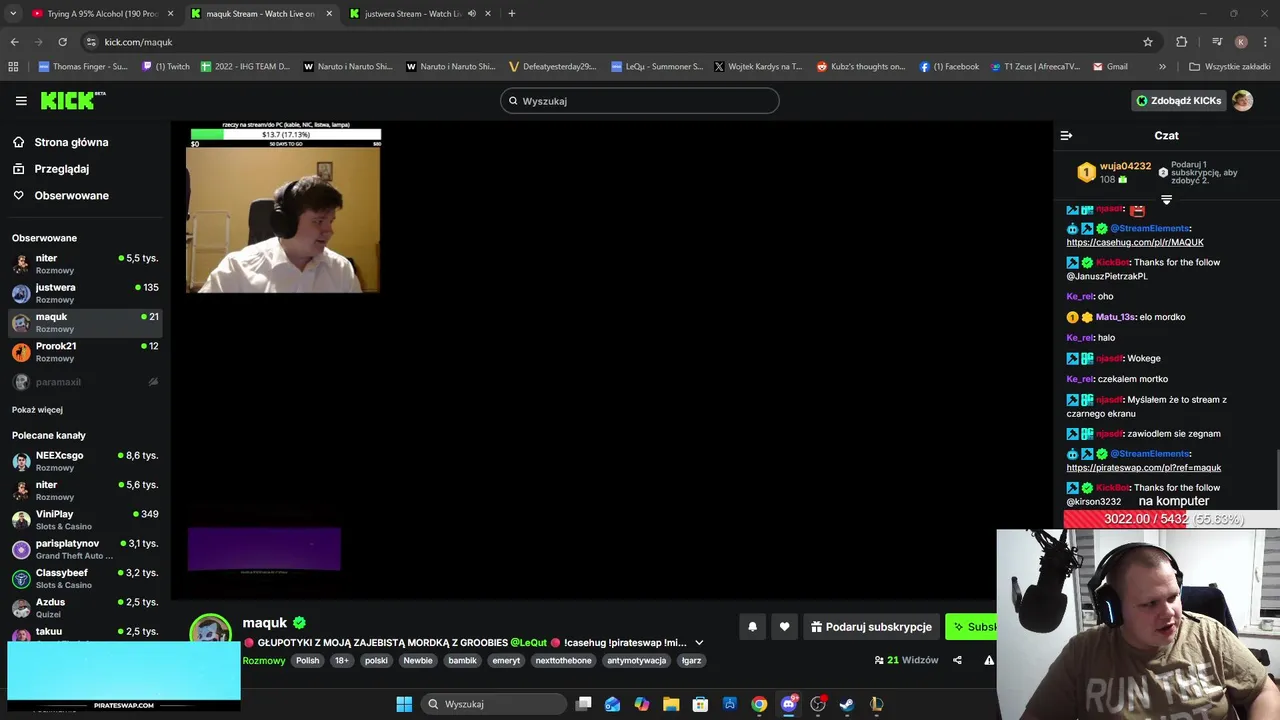The width and height of the screenshot is (1280, 720).
Task: Click the share stream icon
Action: (957, 660)
